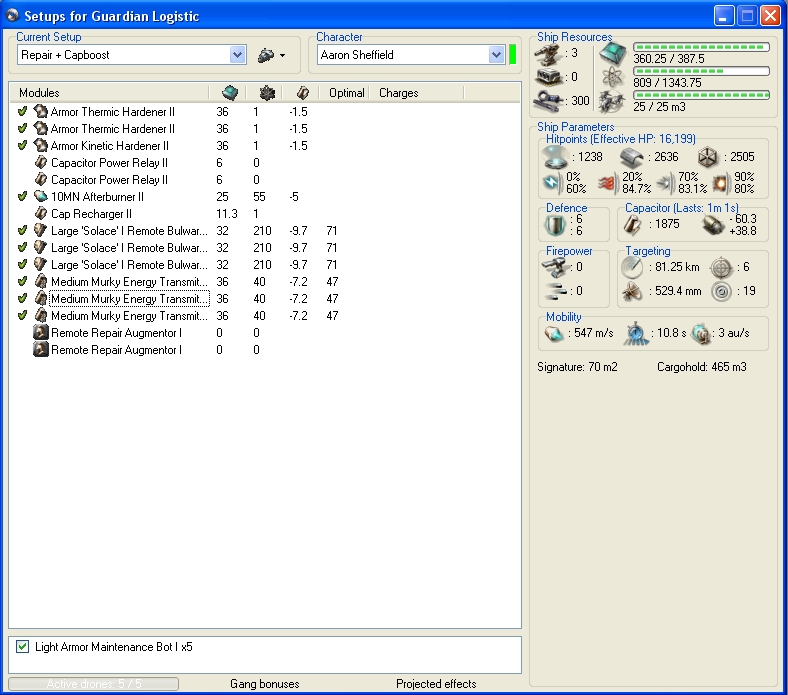This screenshot has width=788, height=695.
Task: Toggle the last Large 'Solace' Remote Bulwark checkmark
Action: [x=22, y=265]
